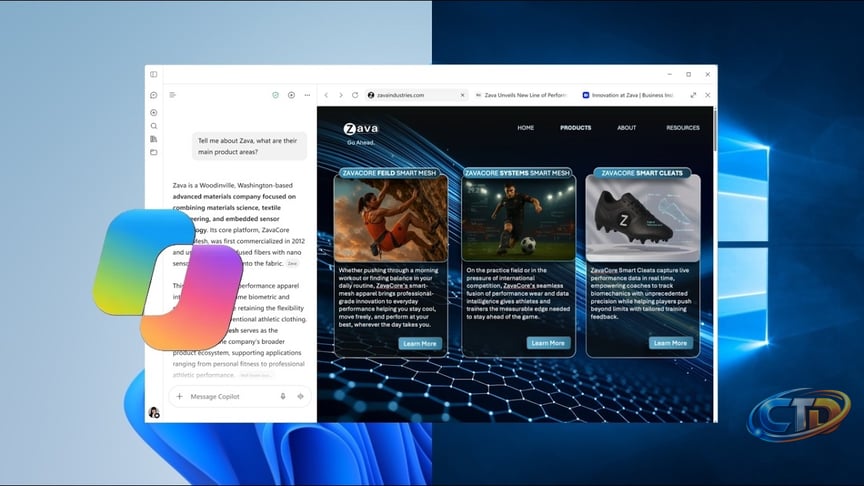The height and width of the screenshot is (486, 864).
Task: Click the ZavaCore's link in Systems Mesh description
Action: [x=519, y=285]
